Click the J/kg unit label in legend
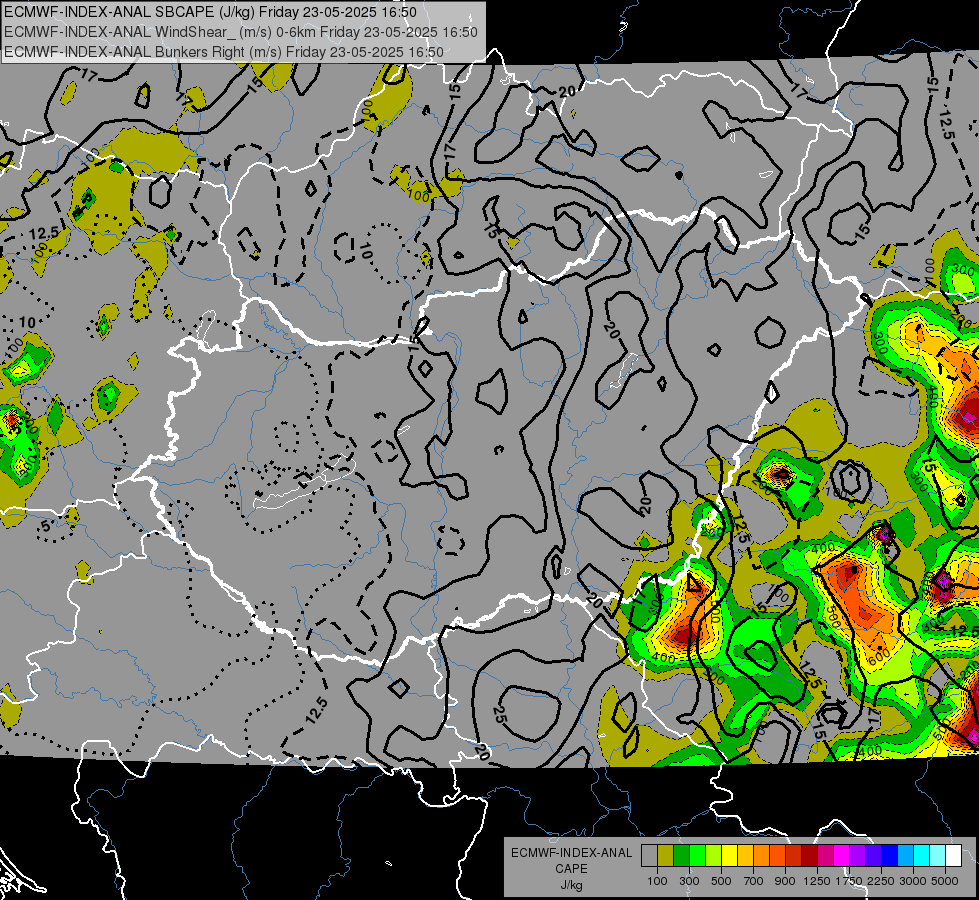Viewport: 979px width, 900px height. [x=571, y=885]
